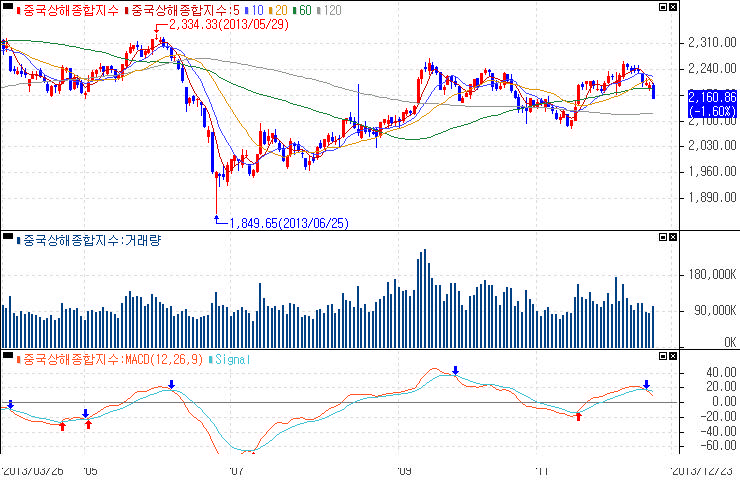Click the black menu box in volume panel corner

tap(7, 239)
